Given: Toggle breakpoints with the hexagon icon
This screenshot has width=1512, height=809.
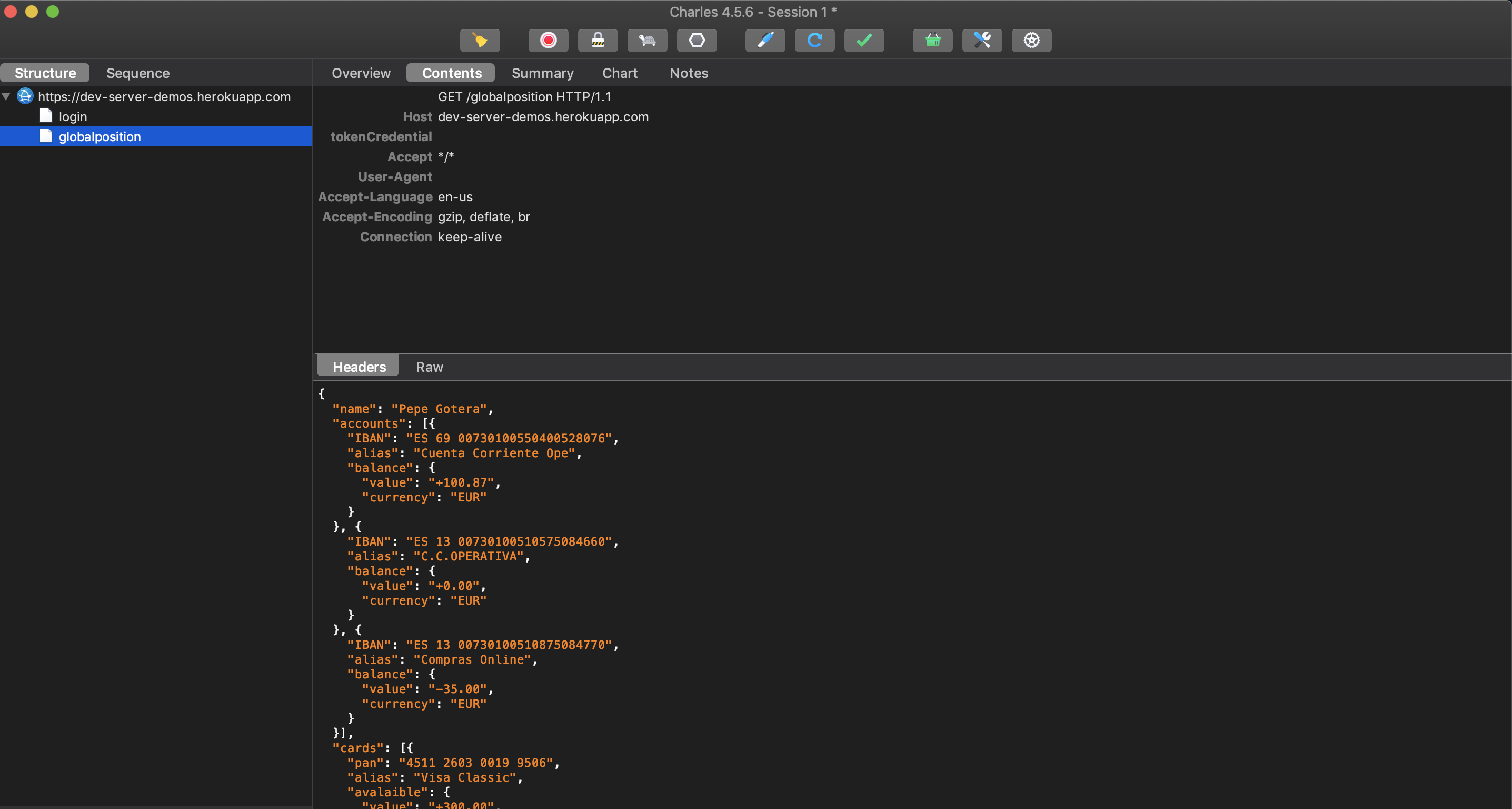Looking at the screenshot, I should (697, 41).
